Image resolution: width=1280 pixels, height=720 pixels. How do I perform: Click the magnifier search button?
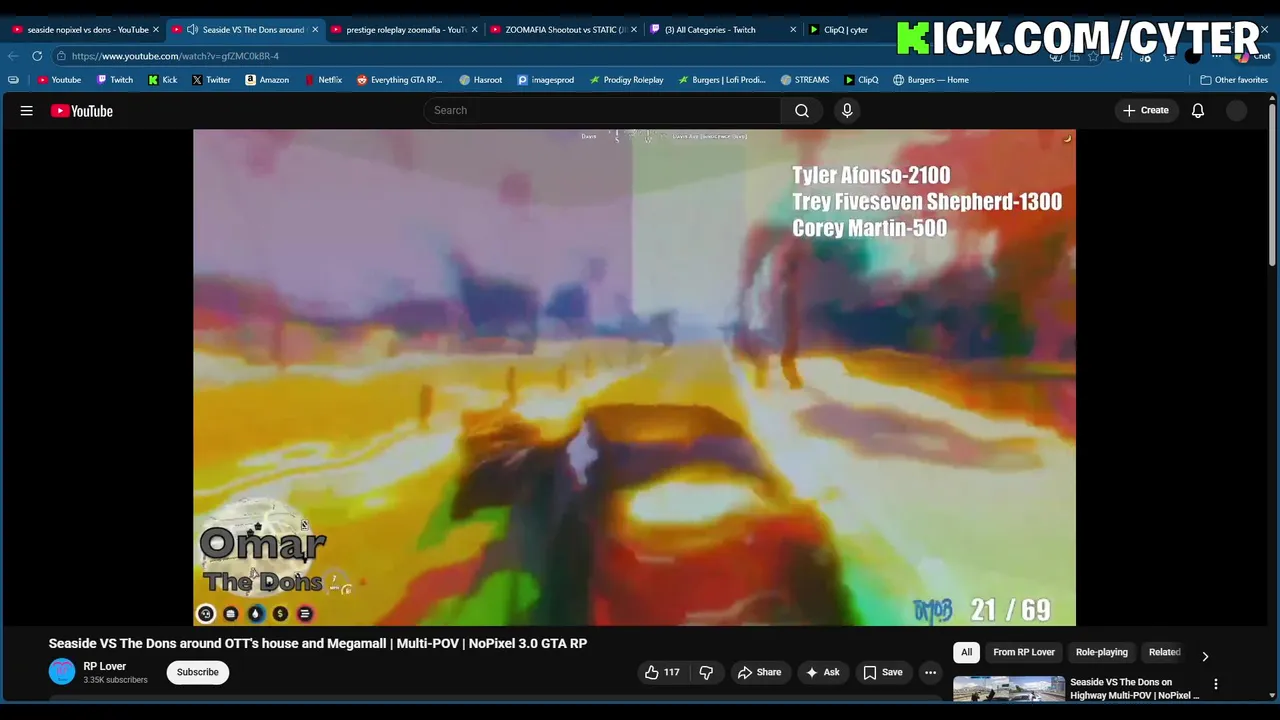(802, 111)
